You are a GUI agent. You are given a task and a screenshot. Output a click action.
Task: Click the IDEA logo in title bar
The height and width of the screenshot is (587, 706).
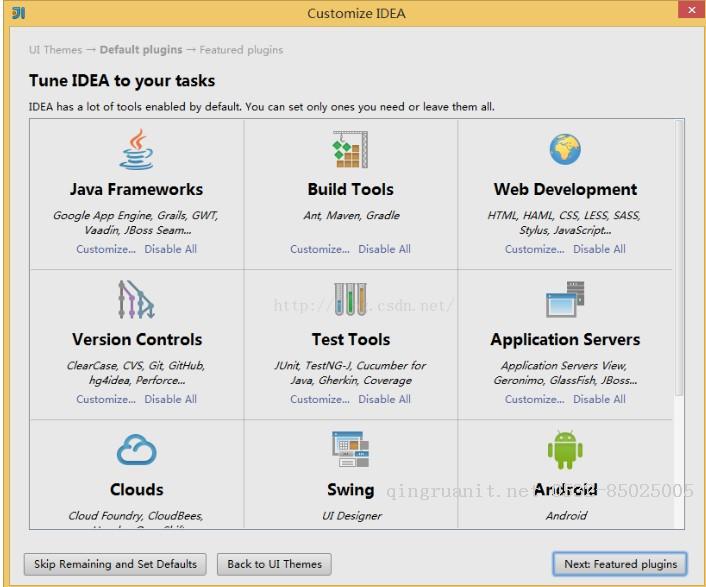tap(18, 13)
